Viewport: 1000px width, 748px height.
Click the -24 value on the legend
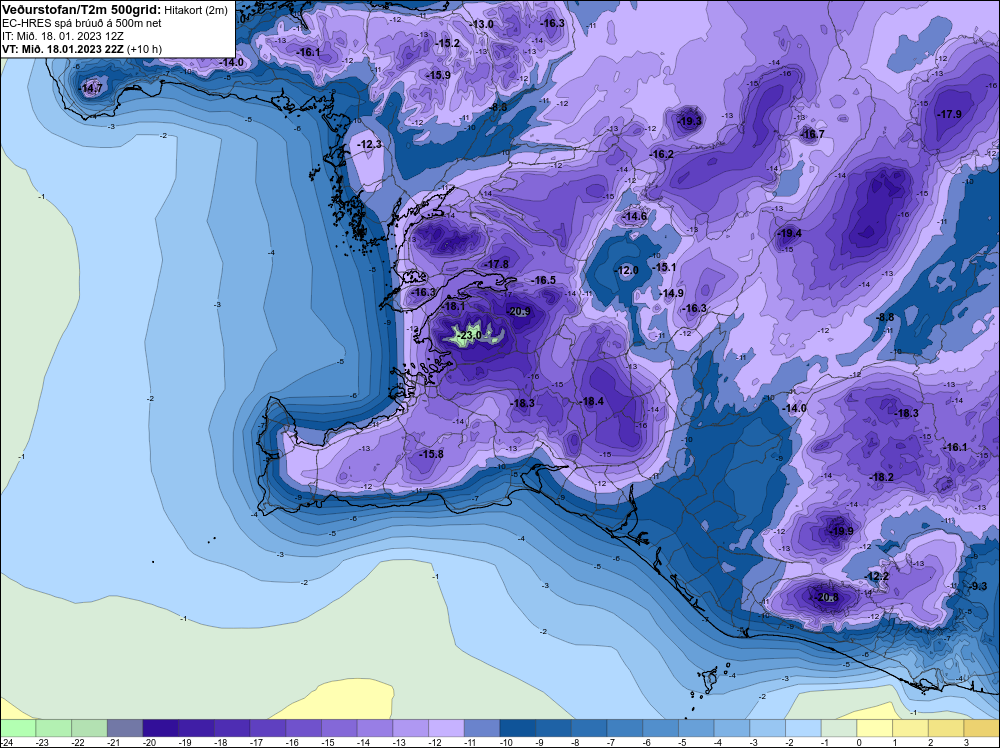click(5, 742)
